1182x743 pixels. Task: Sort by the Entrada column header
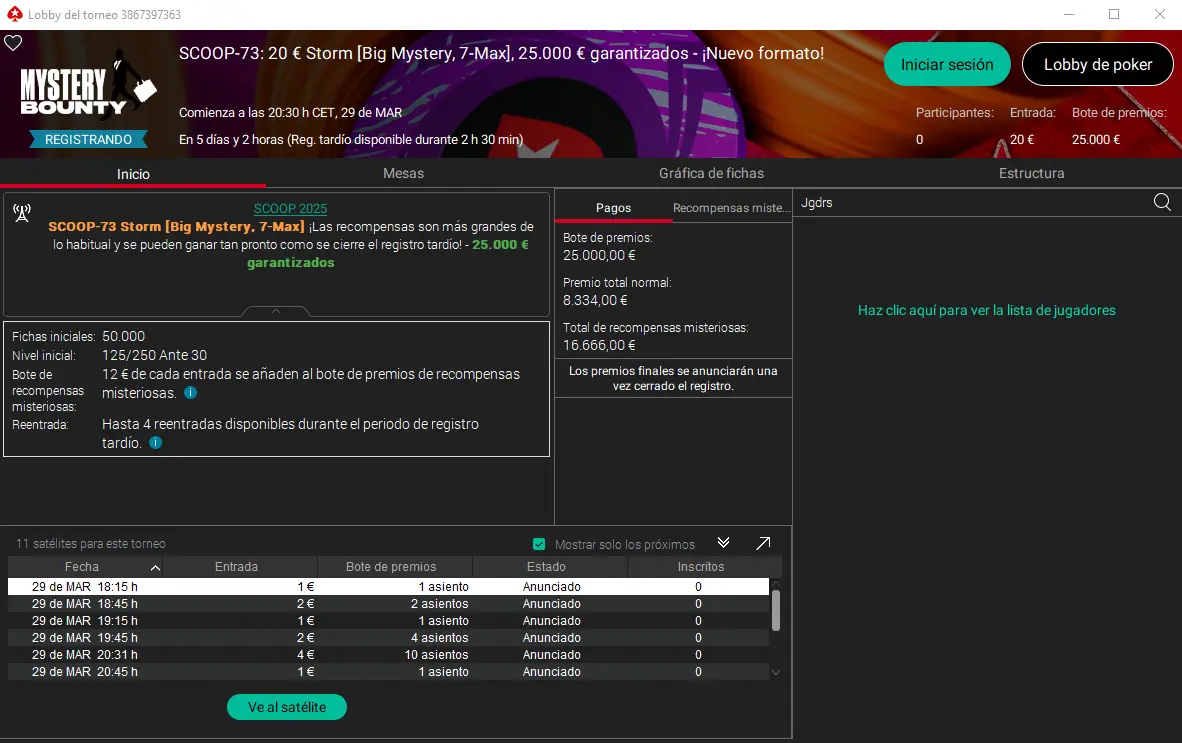coord(236,567)
